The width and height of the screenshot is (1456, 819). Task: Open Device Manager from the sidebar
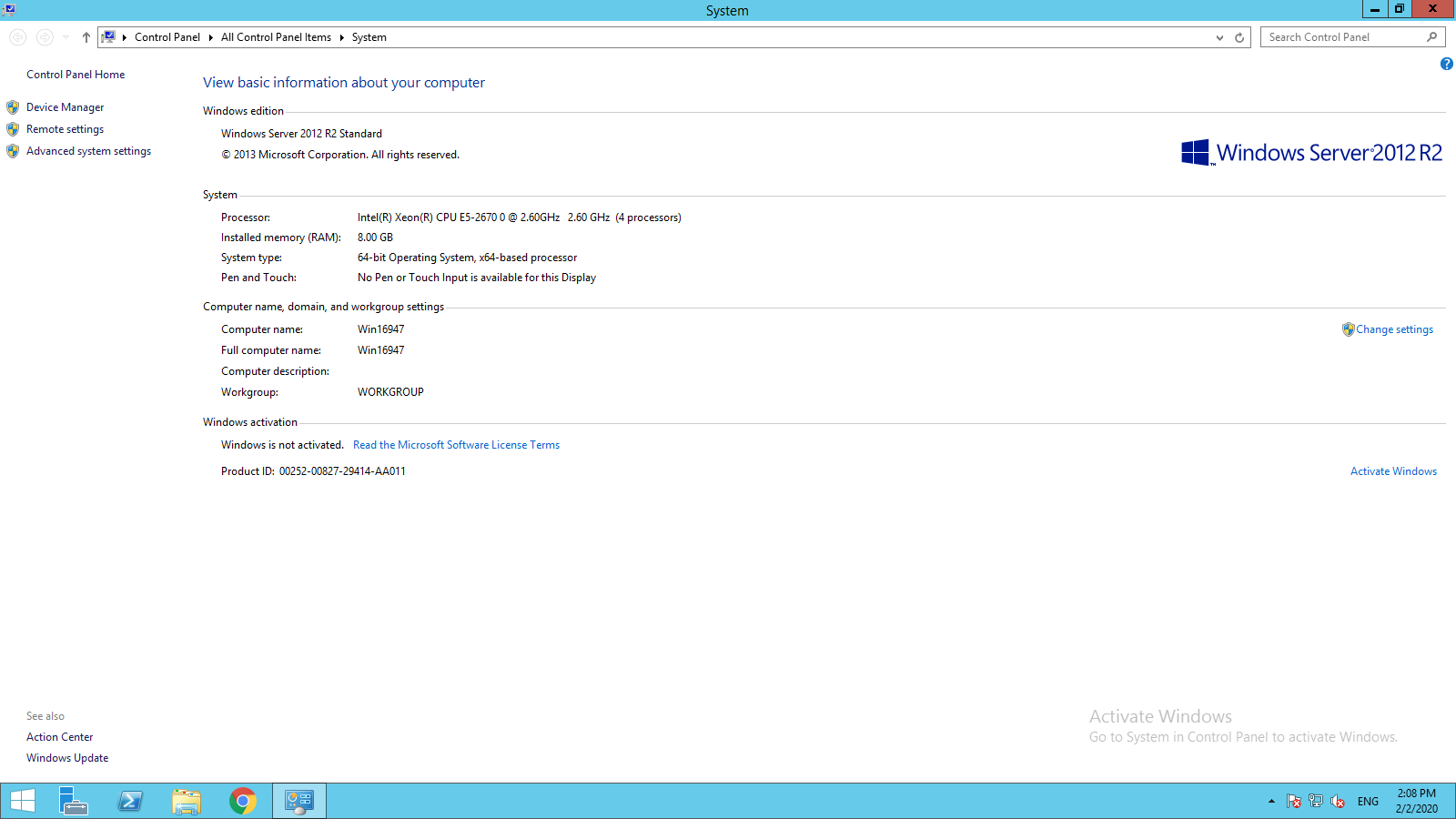tap(65, 107)
